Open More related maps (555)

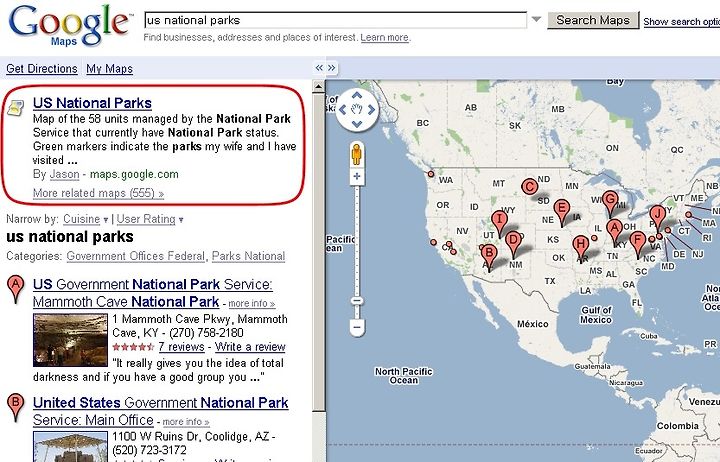click(98, 193)
